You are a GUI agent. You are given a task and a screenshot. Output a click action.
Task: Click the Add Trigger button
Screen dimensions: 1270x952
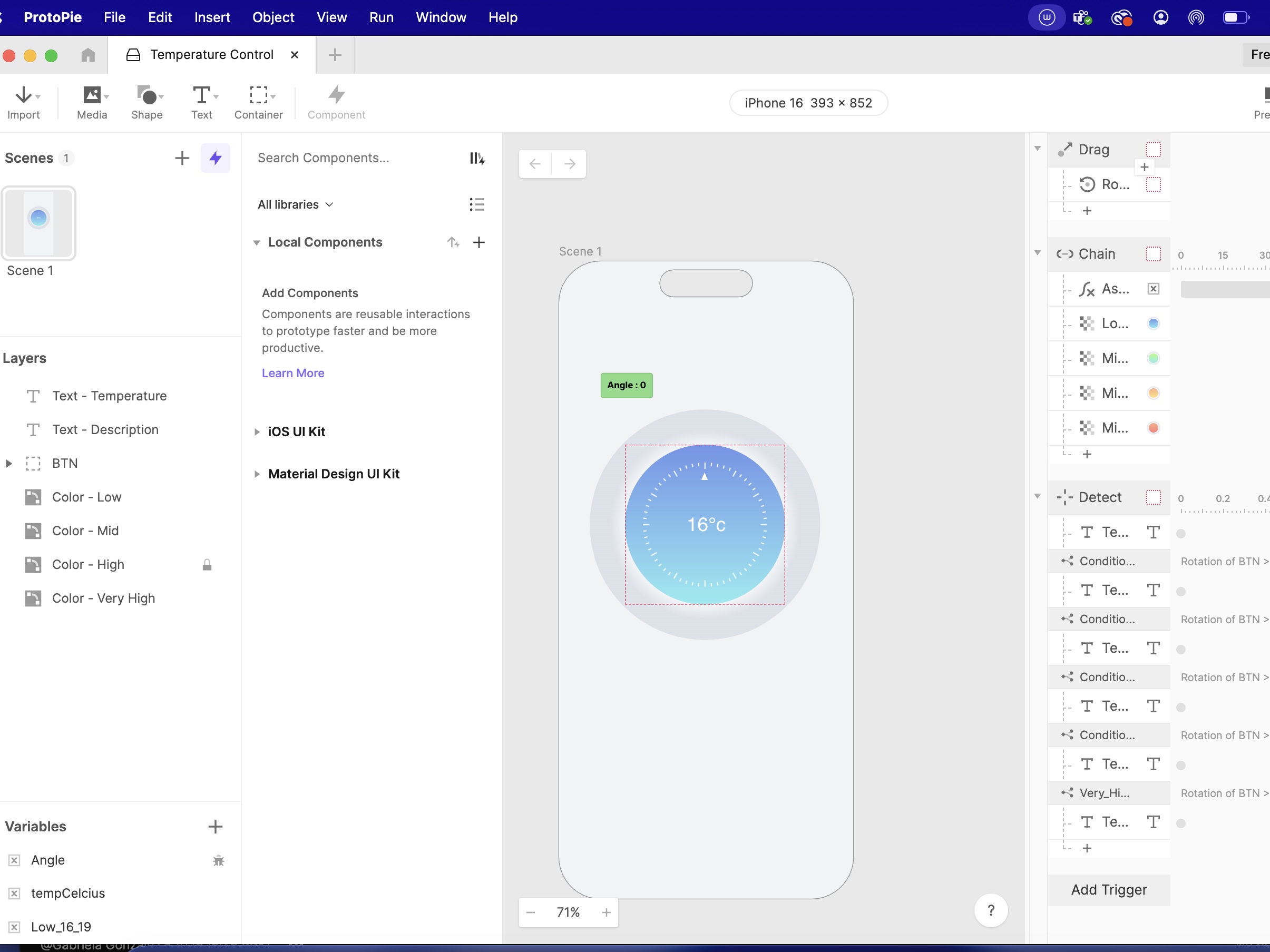pos(1109,890)
